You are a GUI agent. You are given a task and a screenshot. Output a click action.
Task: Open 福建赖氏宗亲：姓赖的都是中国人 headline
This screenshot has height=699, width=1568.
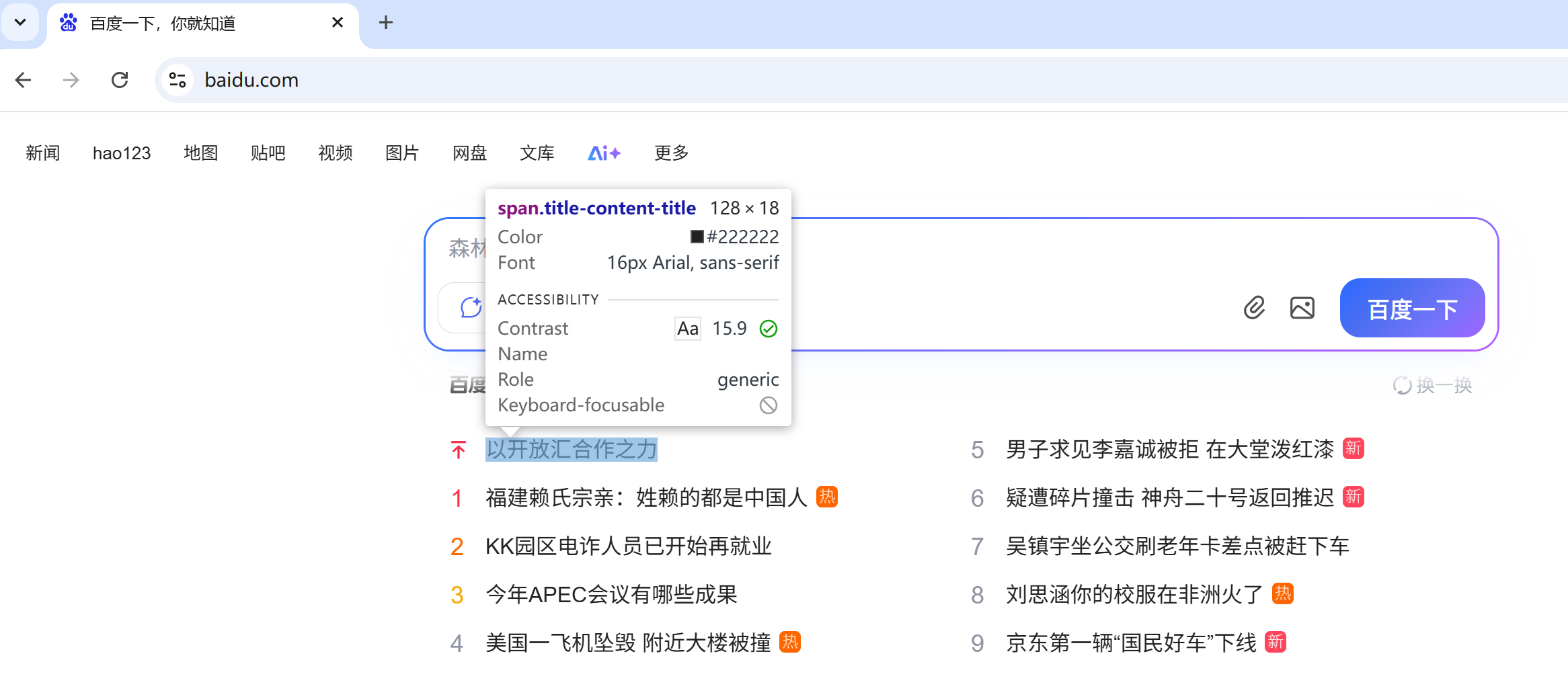646,498
